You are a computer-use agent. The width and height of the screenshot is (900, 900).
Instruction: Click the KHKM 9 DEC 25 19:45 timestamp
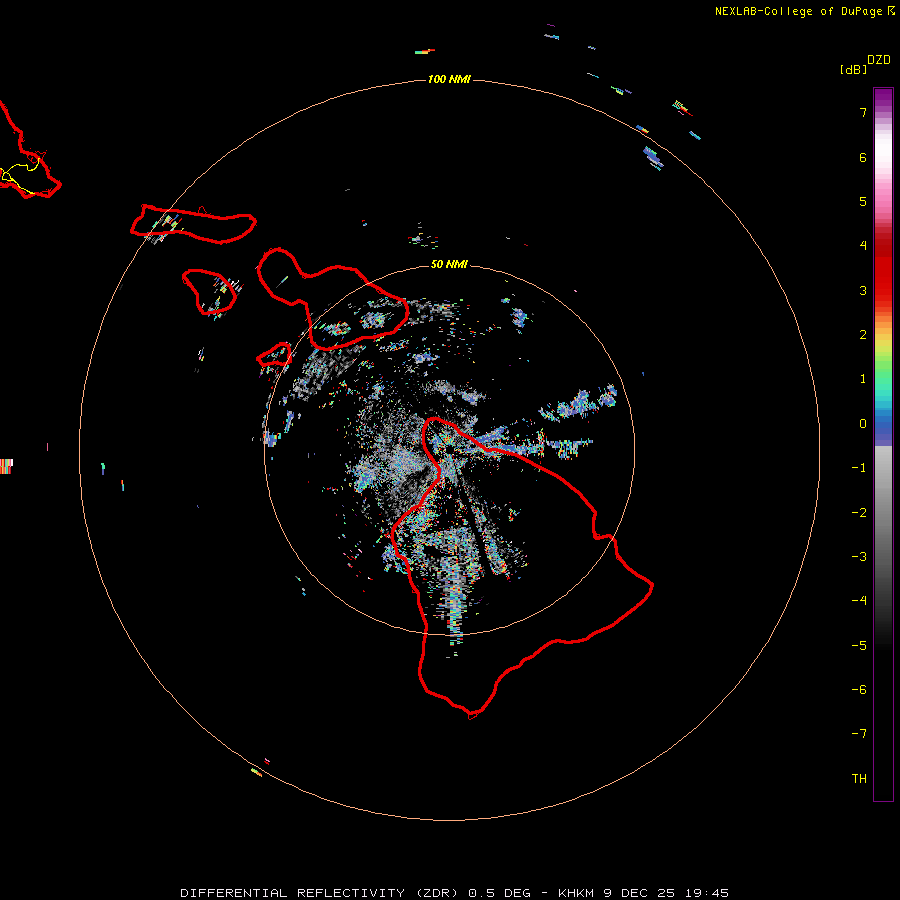coord(643,893)
